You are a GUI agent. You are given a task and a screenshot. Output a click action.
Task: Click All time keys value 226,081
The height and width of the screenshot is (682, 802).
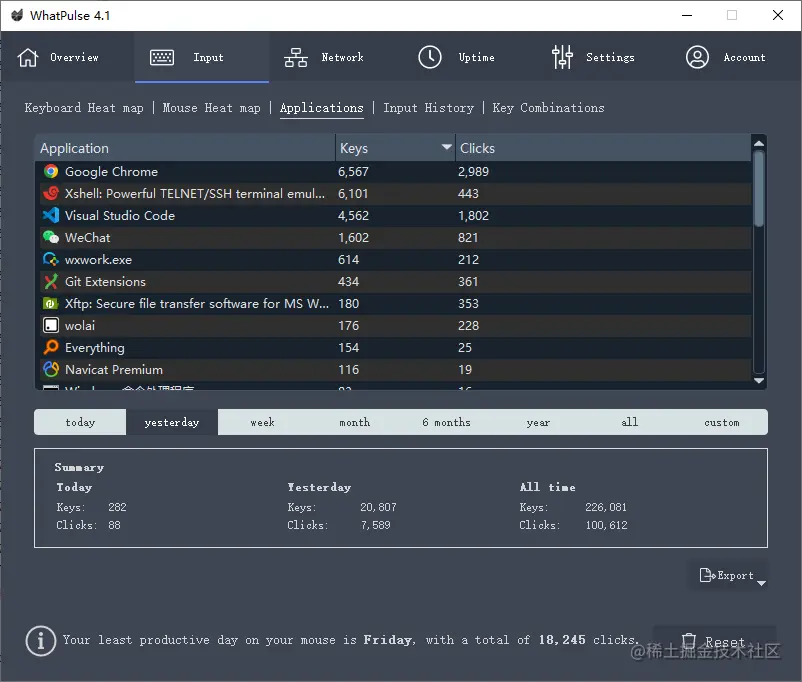pyautogui.click(x=606, y=507)
